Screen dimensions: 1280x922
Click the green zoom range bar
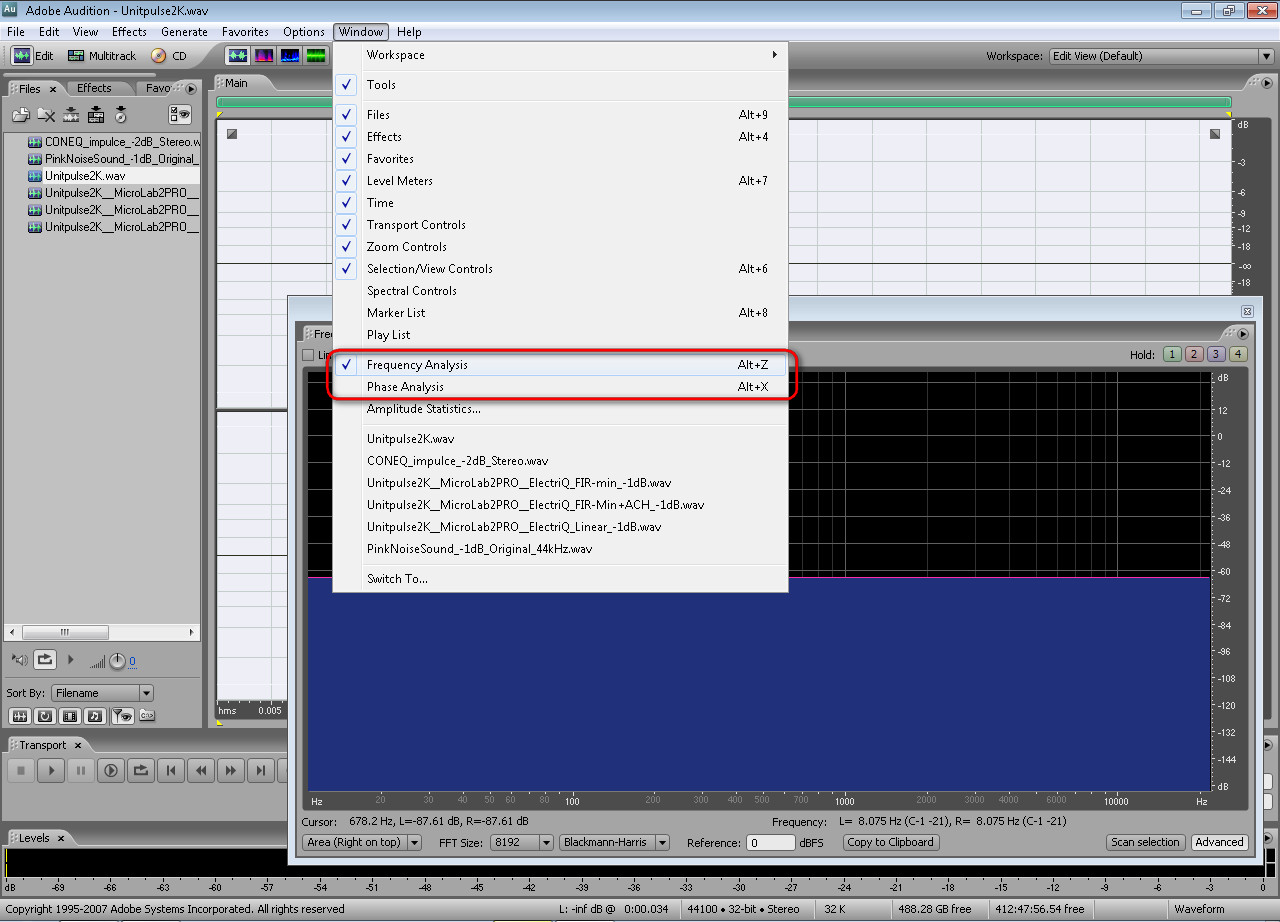(724, 102)
